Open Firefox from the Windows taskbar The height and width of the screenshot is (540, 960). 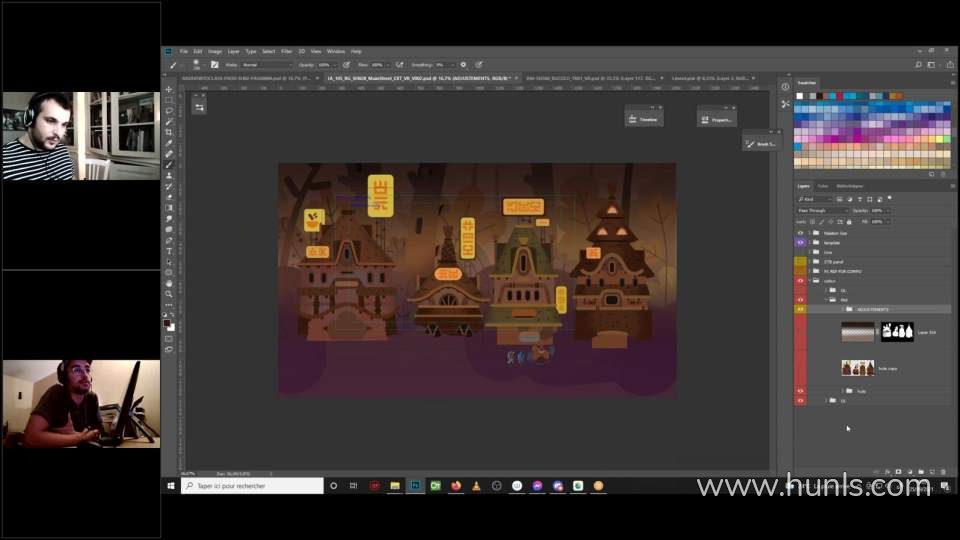[x=456, y=486]
